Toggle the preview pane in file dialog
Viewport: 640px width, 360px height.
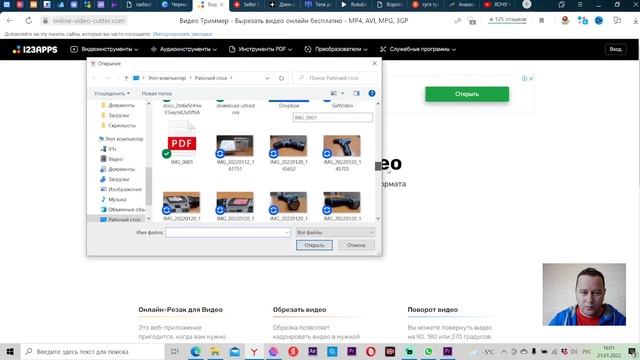(x=356, y=93)
